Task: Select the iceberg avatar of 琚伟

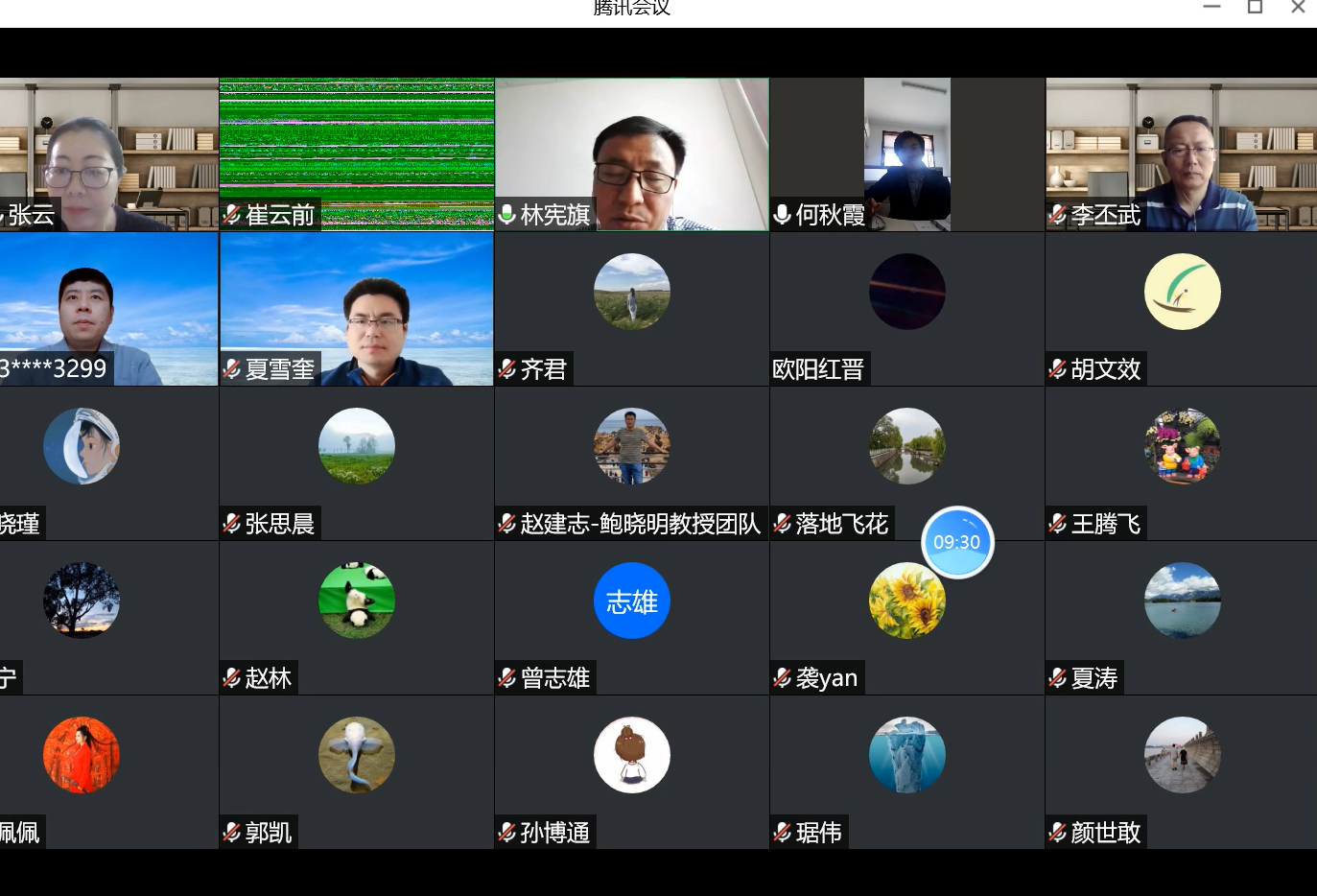Action: [906, 755]
